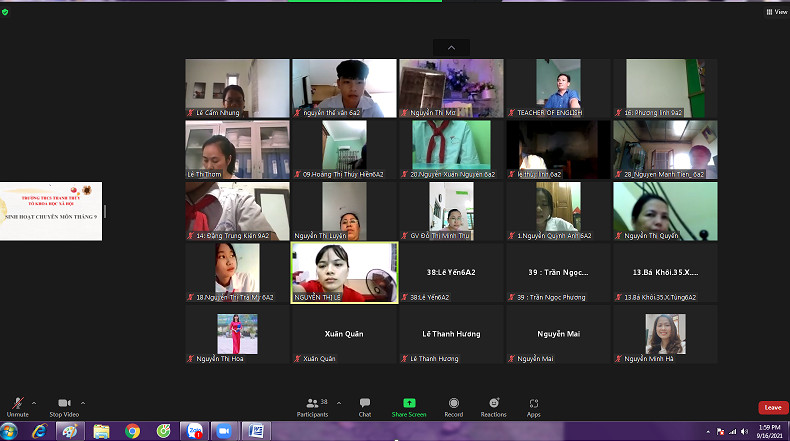Select TEACHER OF ENGLISH video tile
The image size is (790, 441).
557,88
